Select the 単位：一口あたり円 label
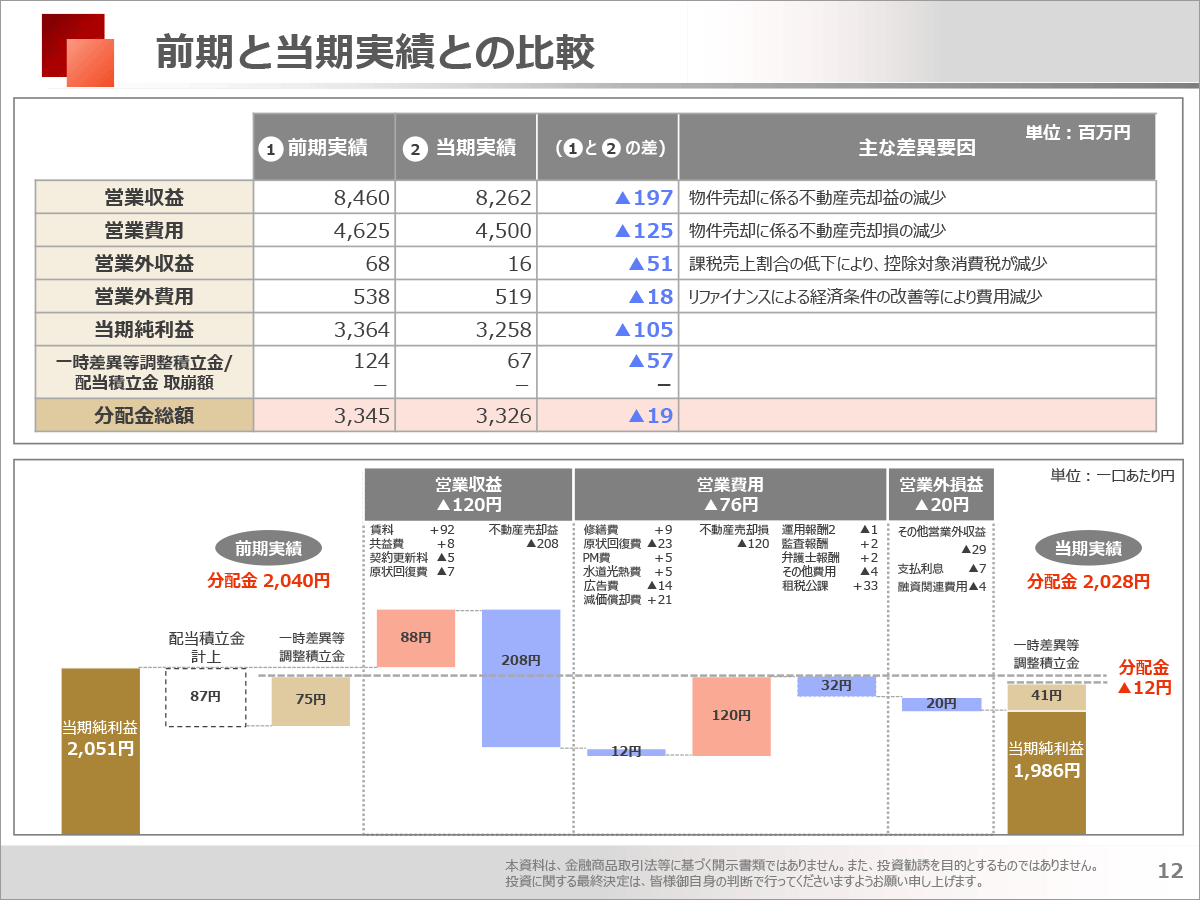 [x=1112, y=477]
